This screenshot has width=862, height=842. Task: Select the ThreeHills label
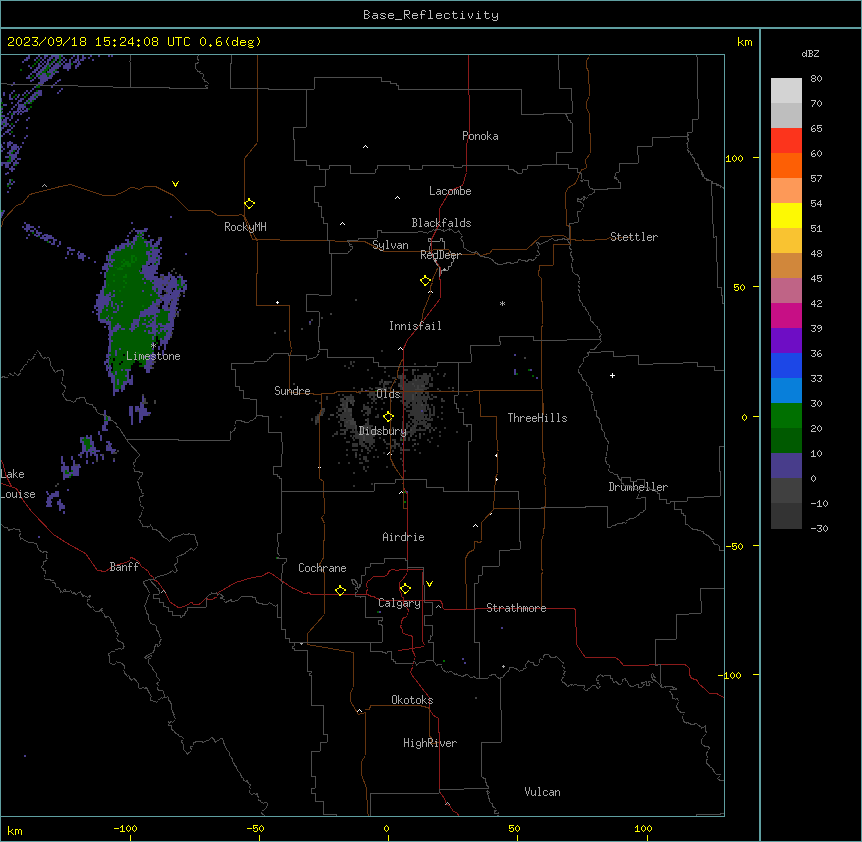[537, 418]
